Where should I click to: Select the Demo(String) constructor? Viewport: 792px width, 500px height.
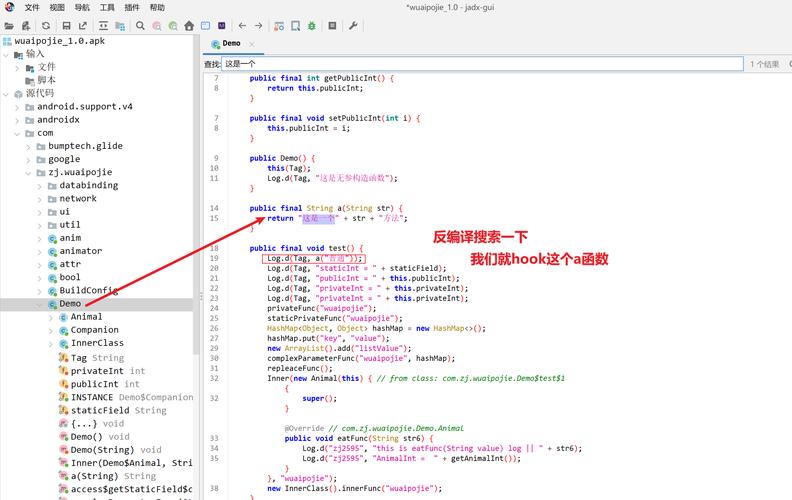116,449
